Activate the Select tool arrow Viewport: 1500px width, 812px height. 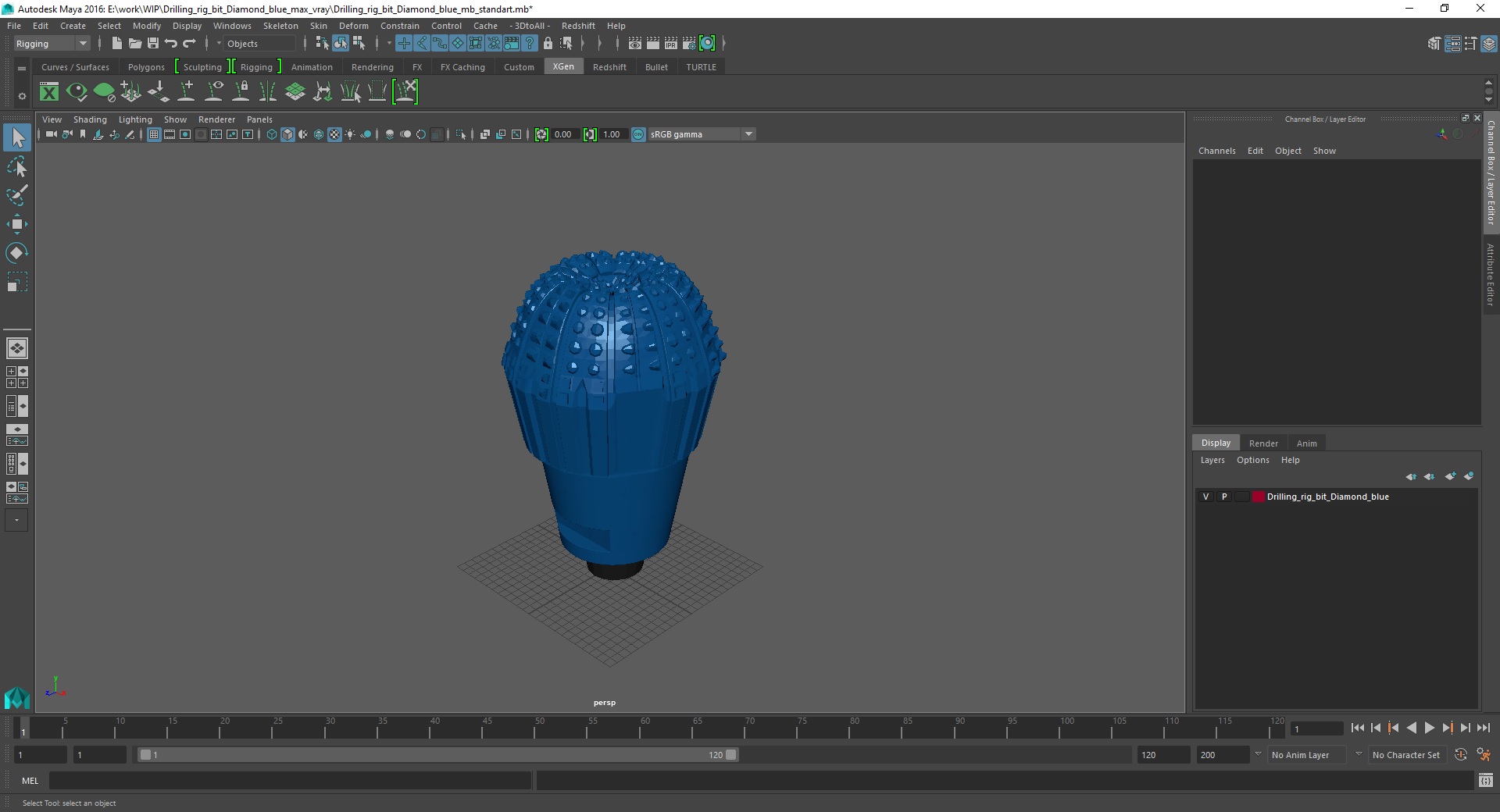(x=16, y=138)
